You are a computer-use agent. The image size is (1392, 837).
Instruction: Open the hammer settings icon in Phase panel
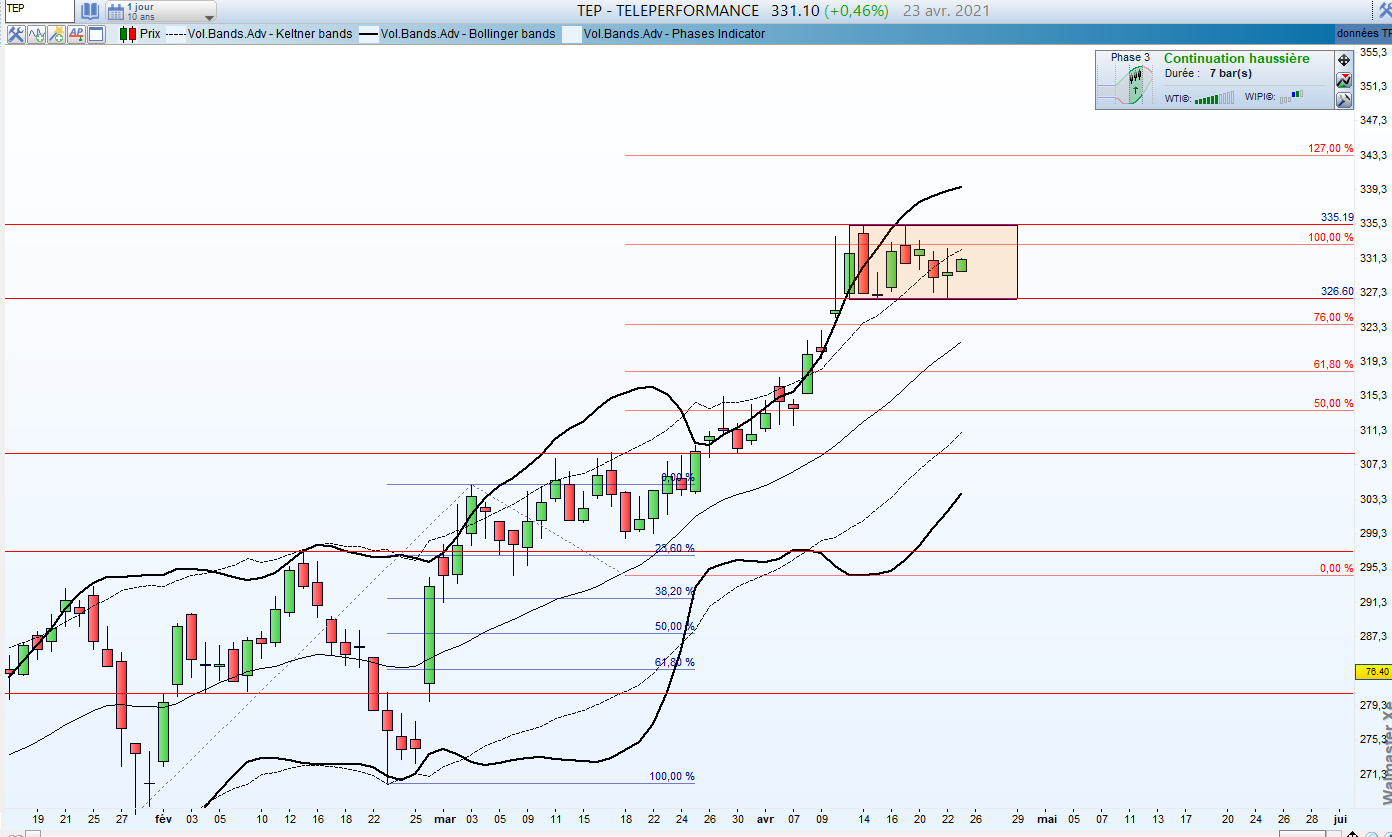pos(1343,99)
